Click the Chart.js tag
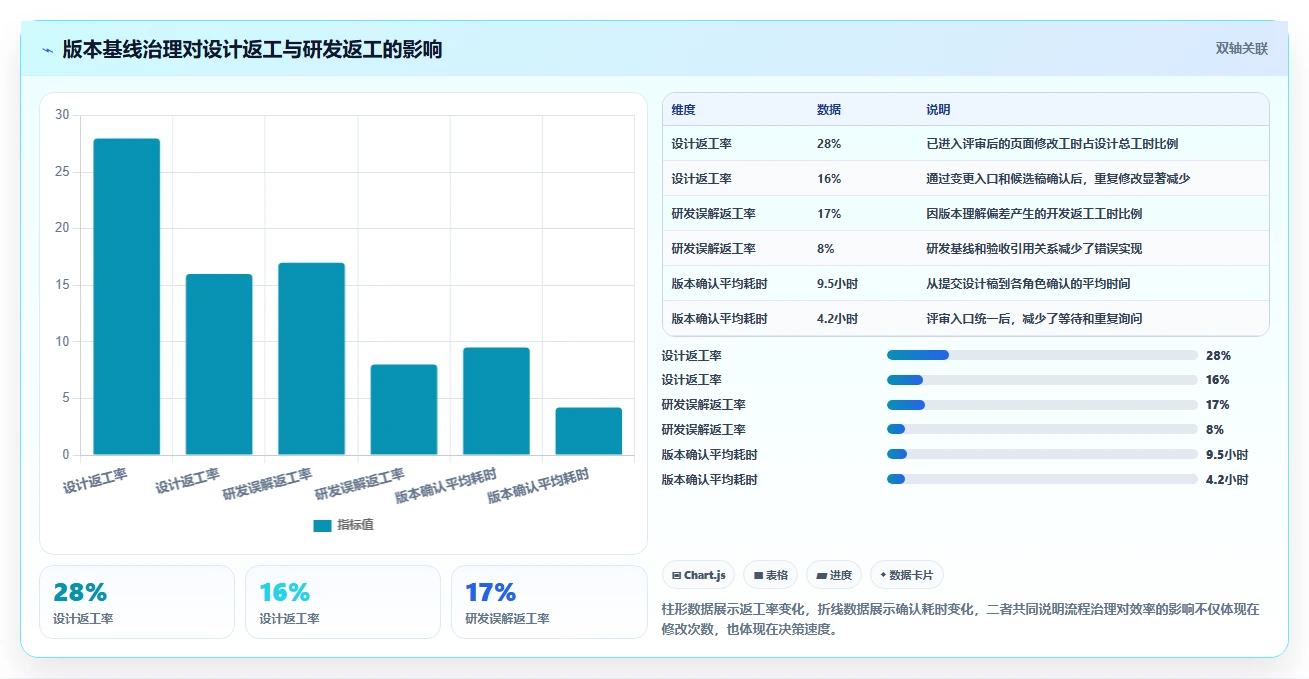The height and width of the screenshot is (679, 1309). tap(698, 575)
